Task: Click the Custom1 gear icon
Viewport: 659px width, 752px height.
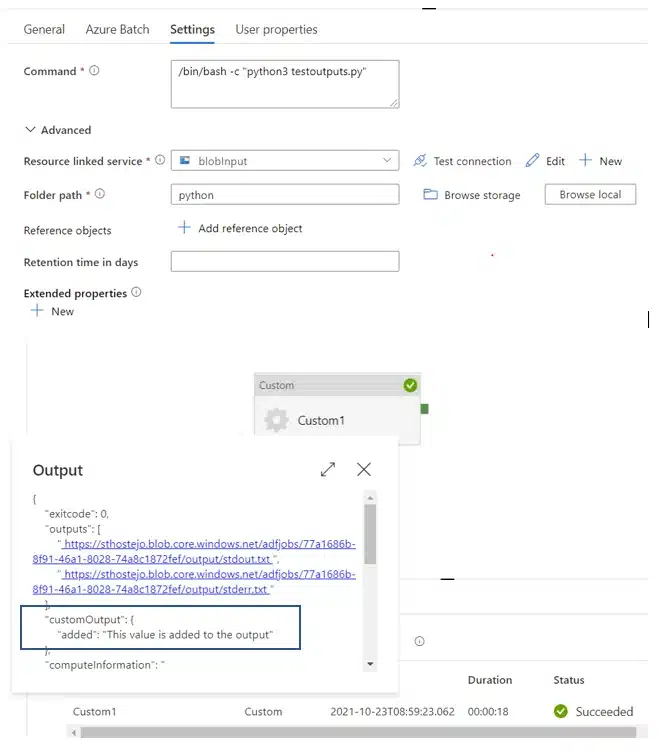Action: coord(276,420)
